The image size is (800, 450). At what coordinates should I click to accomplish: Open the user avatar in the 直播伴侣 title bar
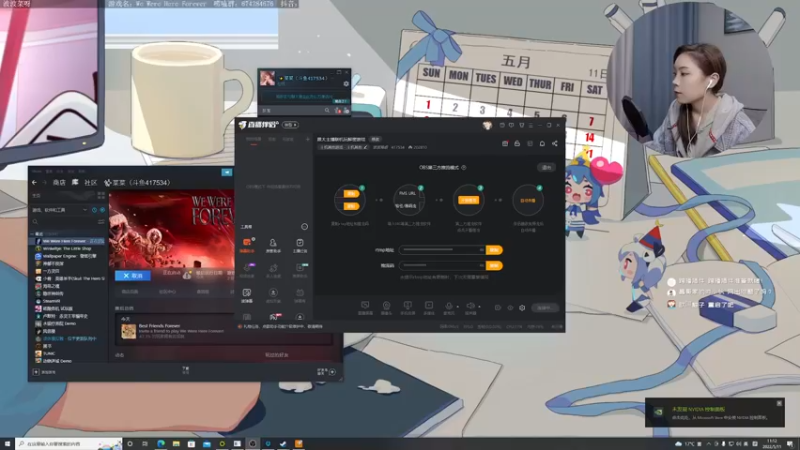tap(487, 125)
